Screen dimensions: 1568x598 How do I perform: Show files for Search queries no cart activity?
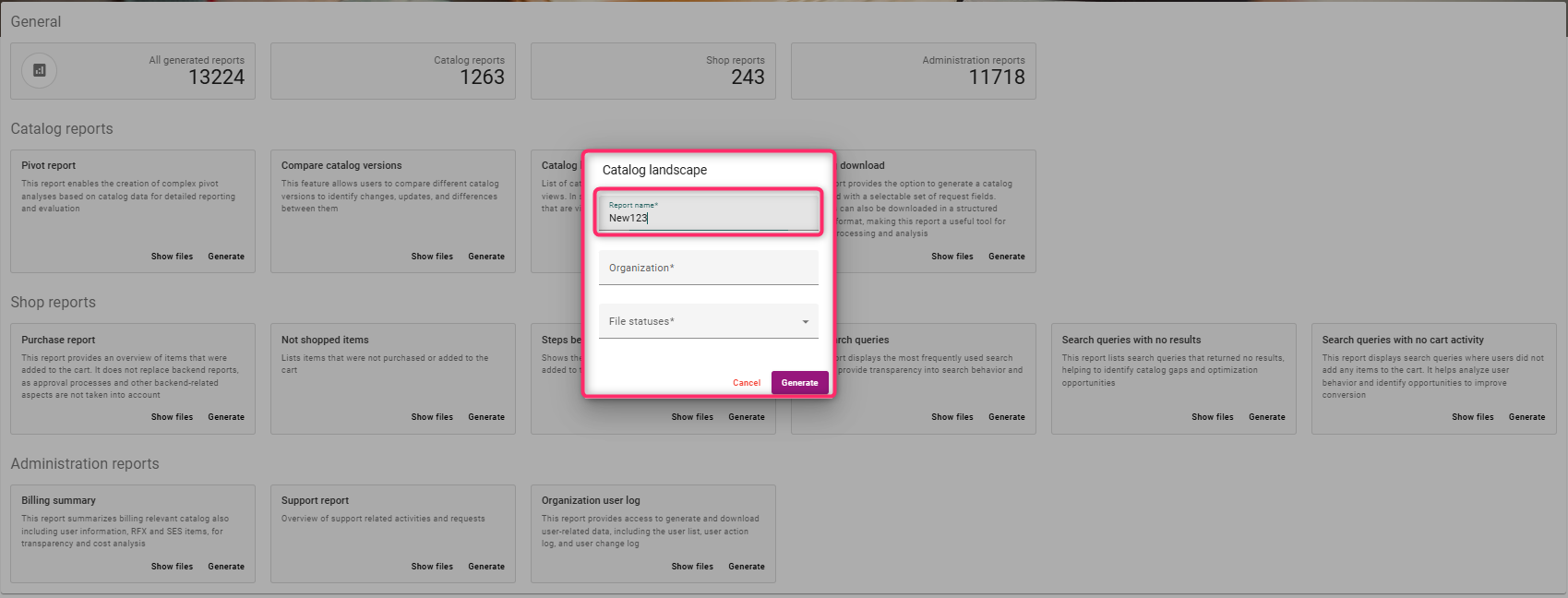click(x=1472, y=417)
